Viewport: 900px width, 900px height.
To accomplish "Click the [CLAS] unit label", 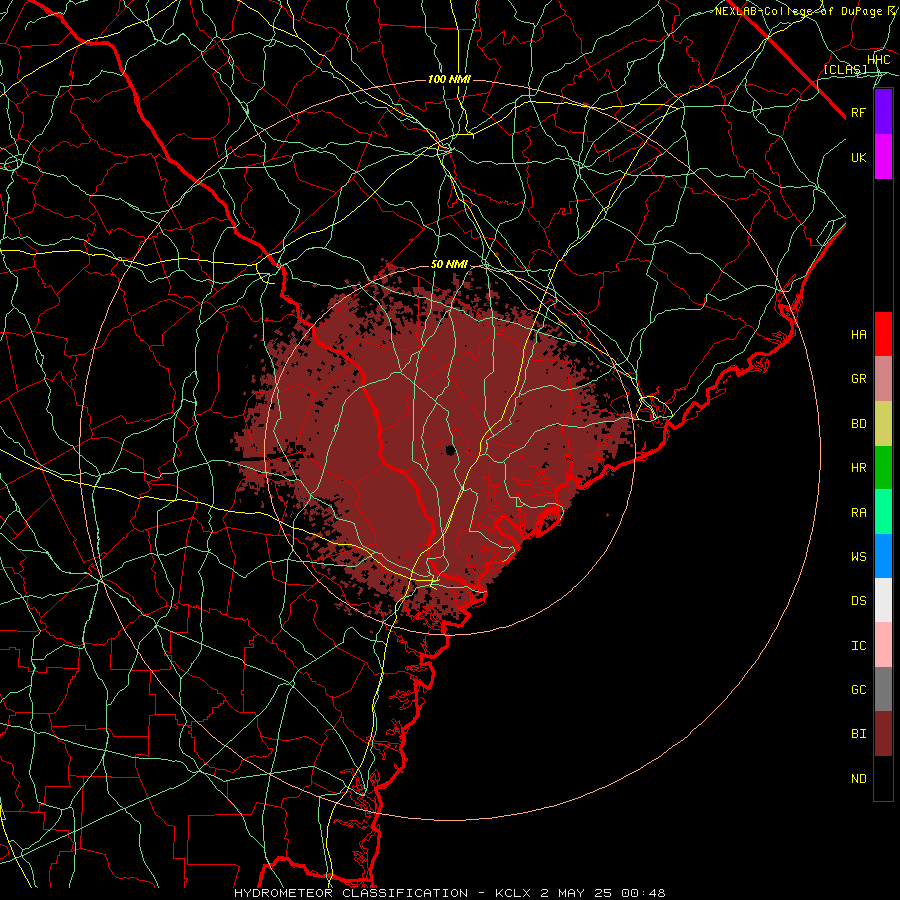I will (845, 70).
